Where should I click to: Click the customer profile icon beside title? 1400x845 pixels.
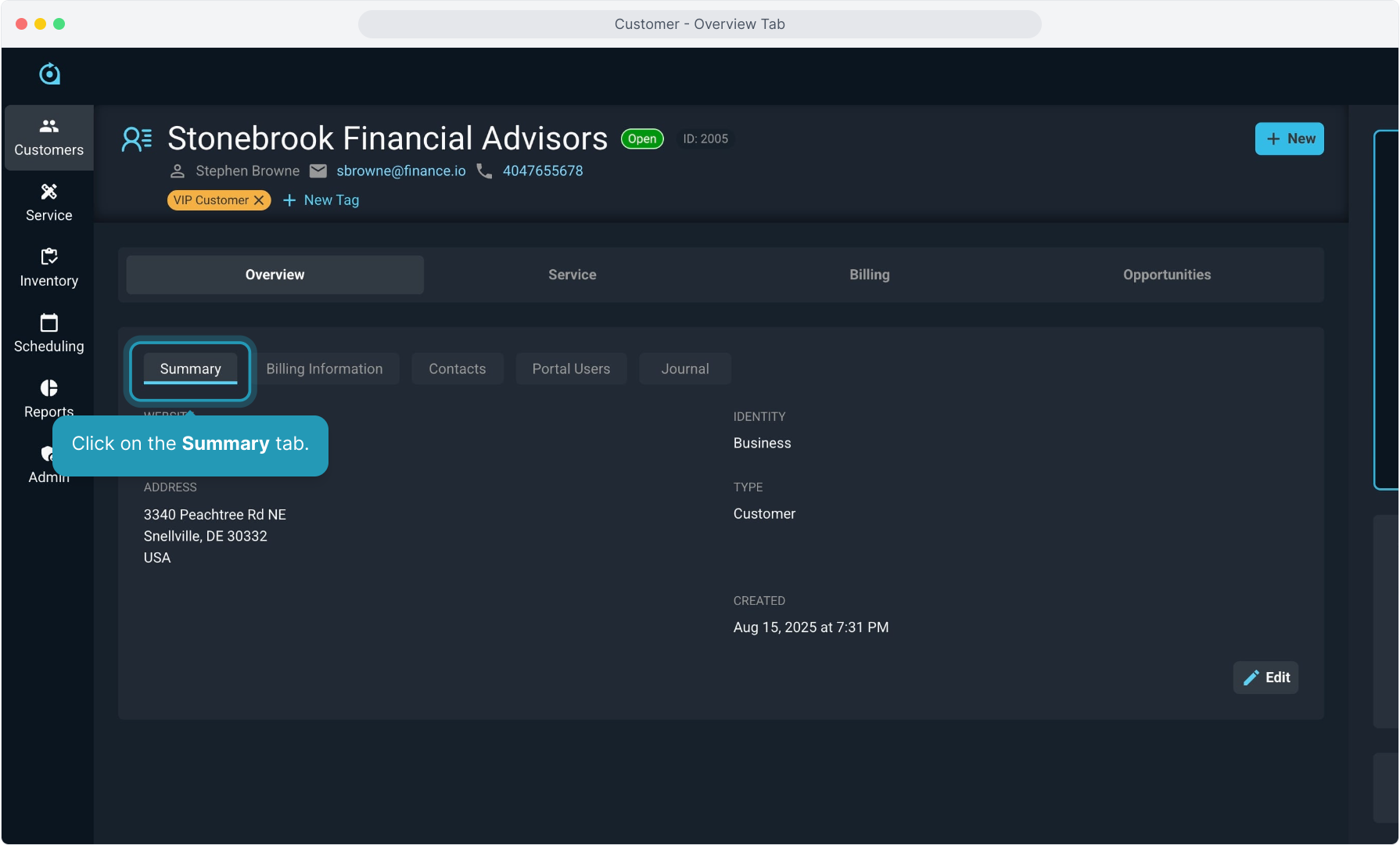coord(137,139)
